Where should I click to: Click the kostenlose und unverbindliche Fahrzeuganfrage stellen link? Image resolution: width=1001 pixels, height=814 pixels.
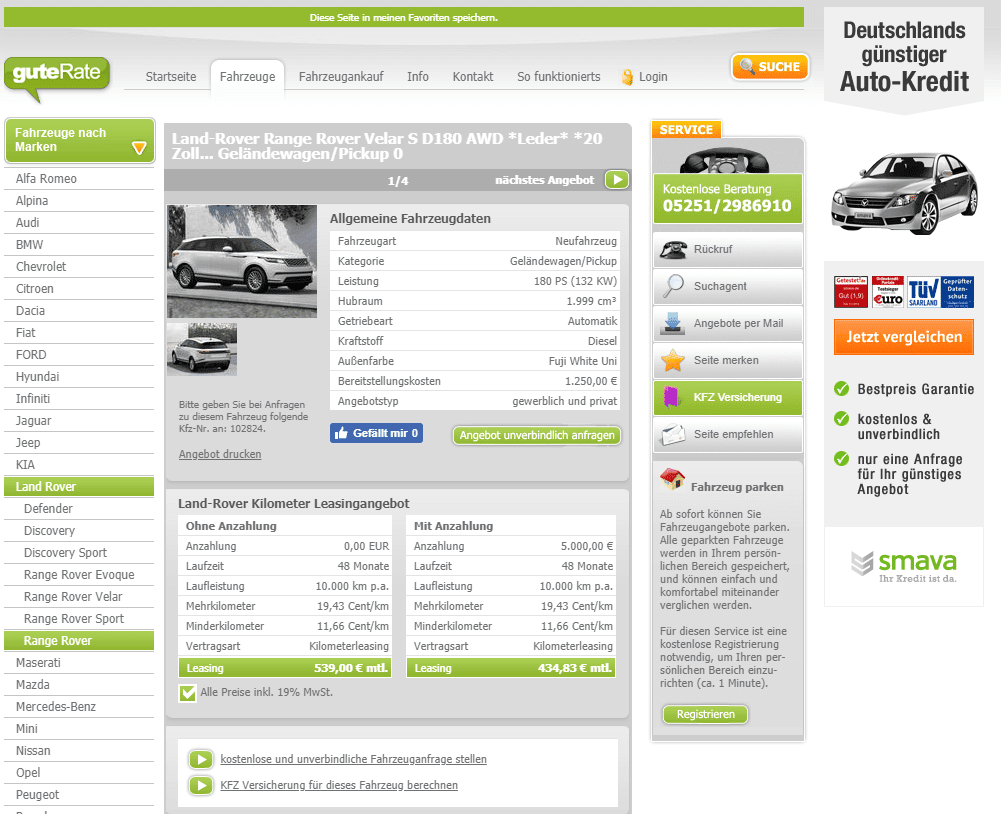point(354,759)
